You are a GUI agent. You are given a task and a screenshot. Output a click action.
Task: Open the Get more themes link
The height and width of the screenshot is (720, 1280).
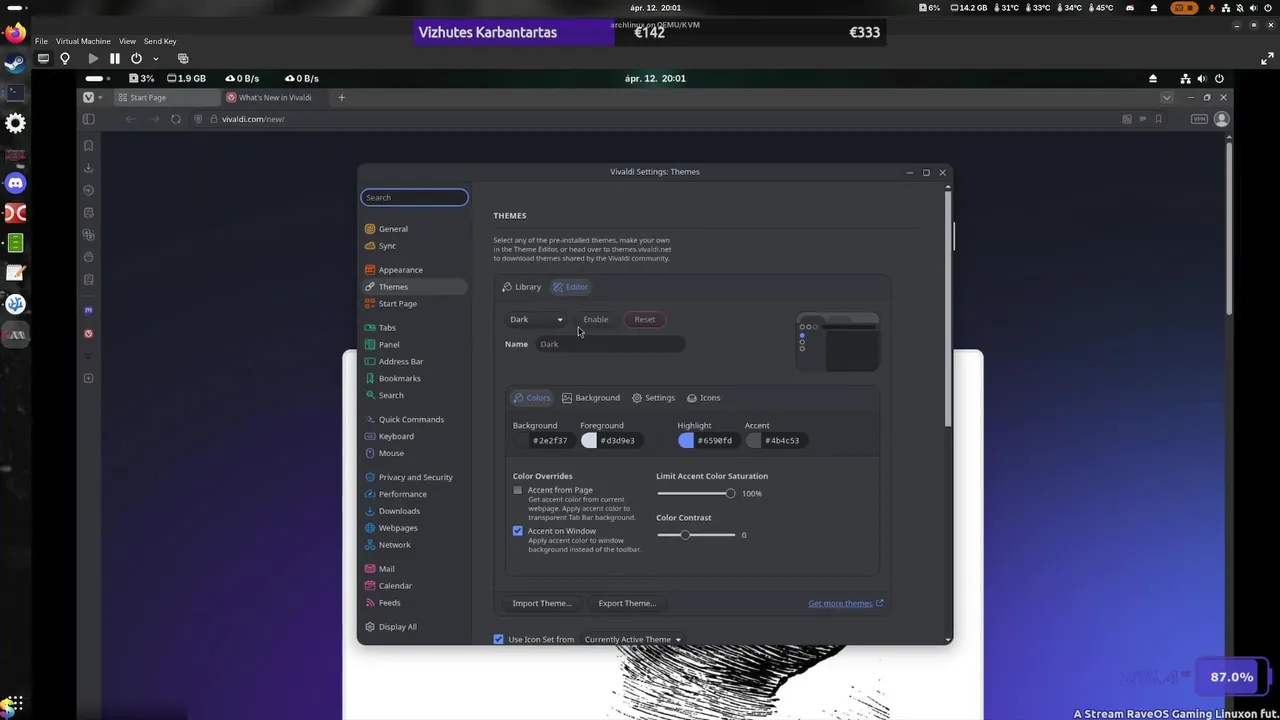pos(845,603)
